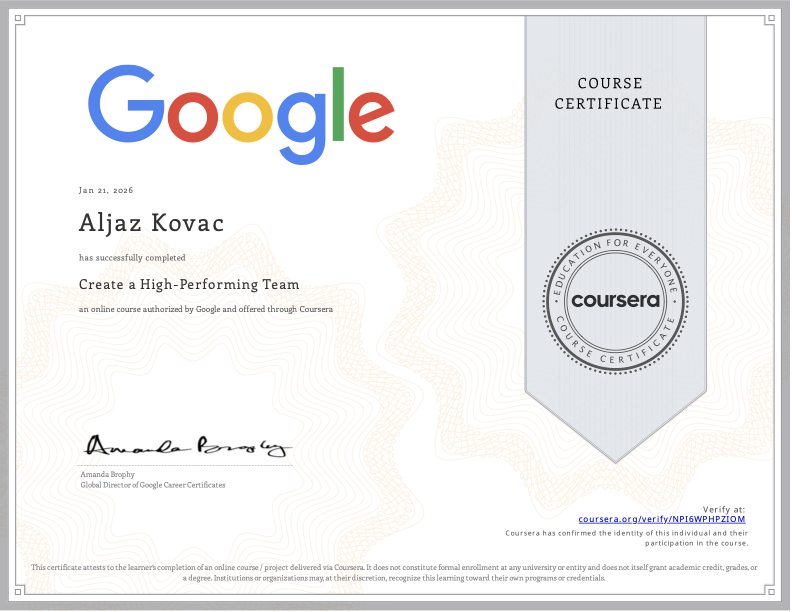
Task: Click the circular Coursera seal
Action: [616, 300]
